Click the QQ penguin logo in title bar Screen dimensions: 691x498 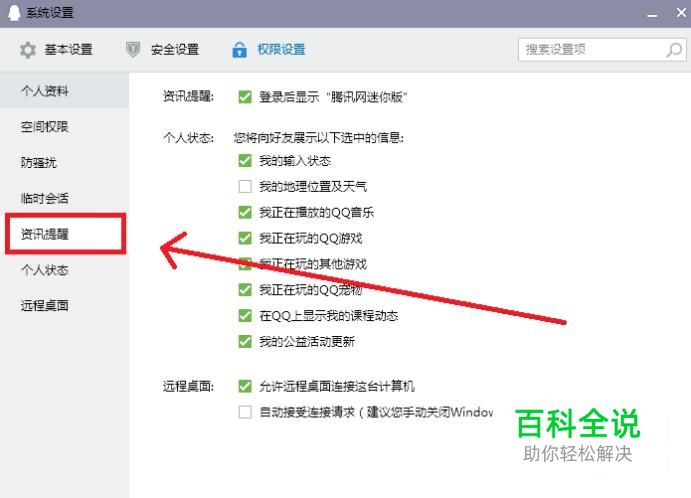tap(15, 13)
